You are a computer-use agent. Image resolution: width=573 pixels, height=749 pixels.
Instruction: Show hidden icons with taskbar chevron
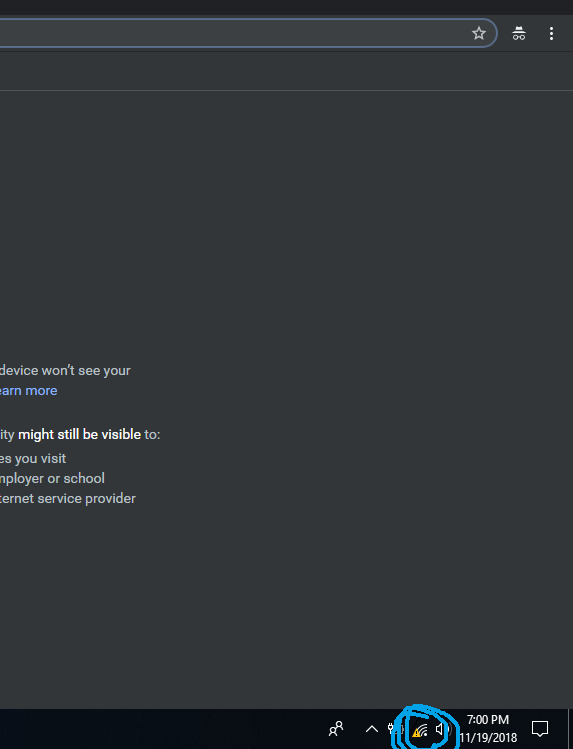[371, 729]
